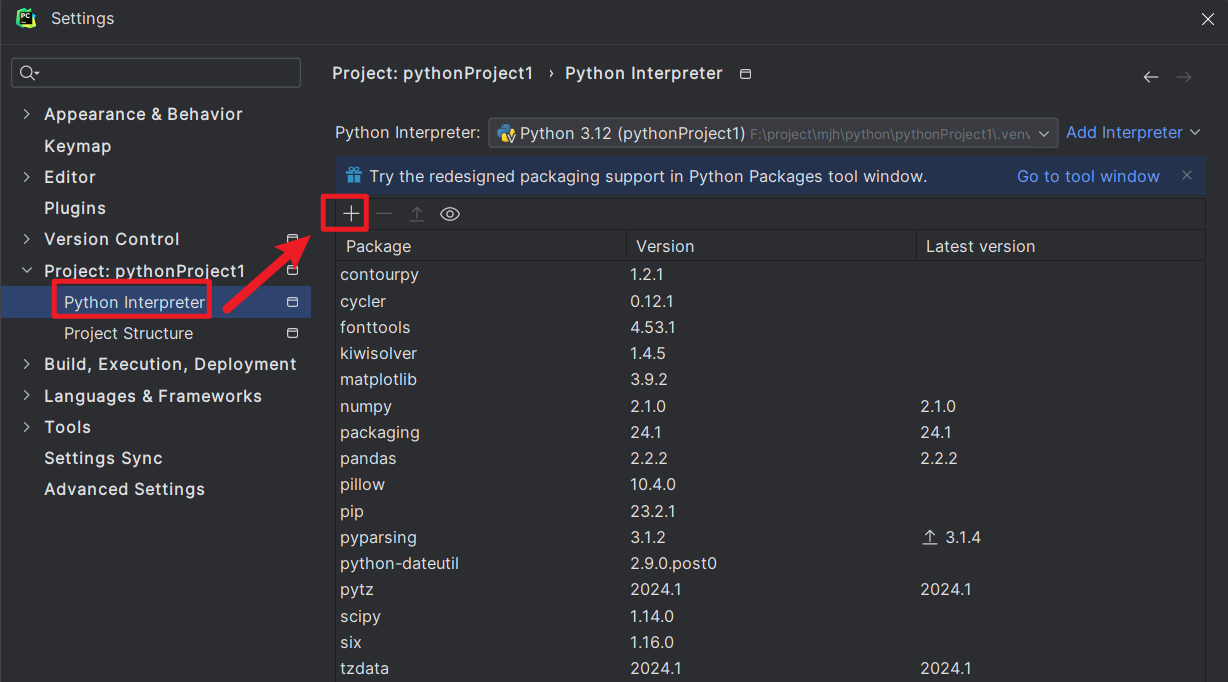1228x682 pixels.
Task: Select the pandas package row
Action: 770,458
